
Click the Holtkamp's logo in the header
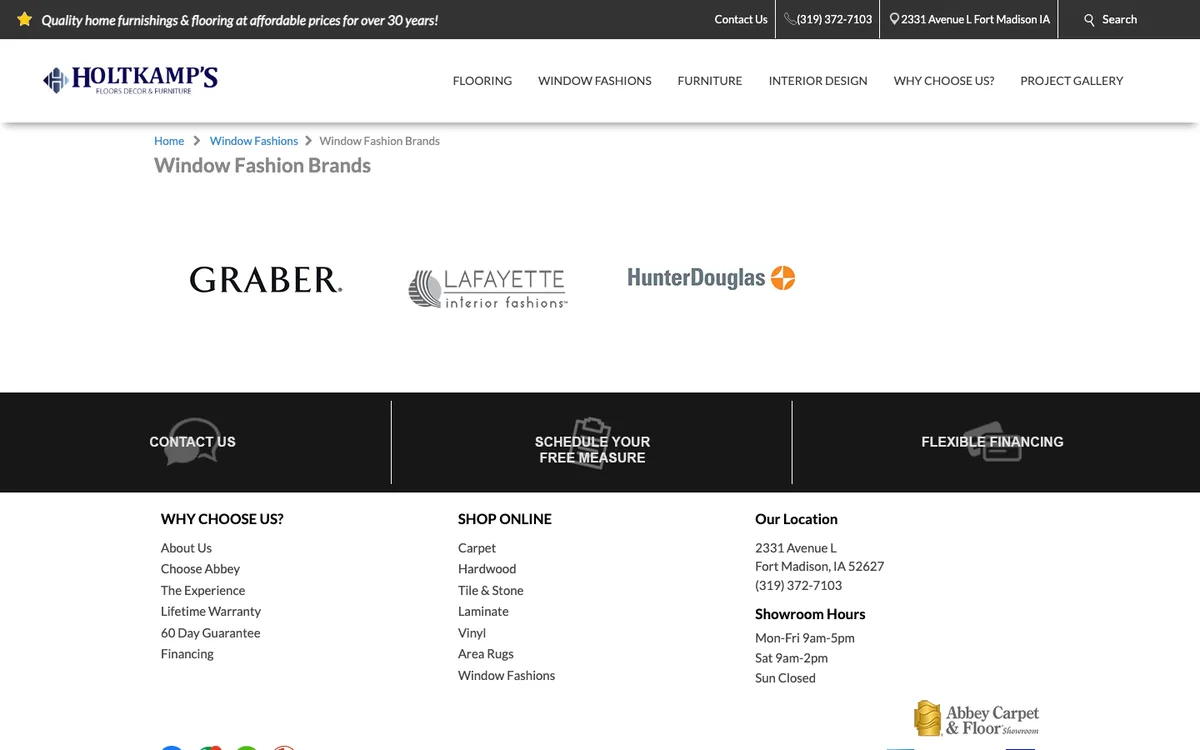[x=130, y=80]
